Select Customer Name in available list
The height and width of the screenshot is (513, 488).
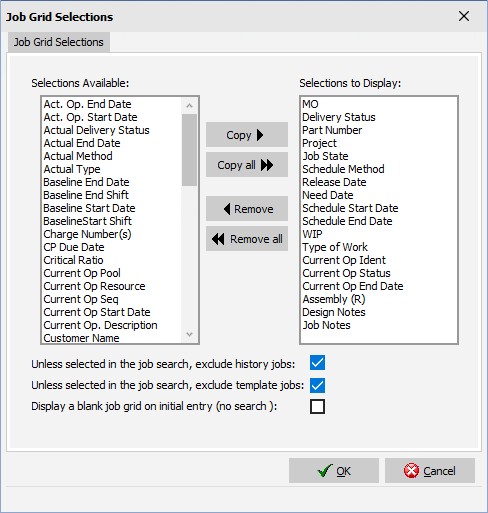[81, 338]
